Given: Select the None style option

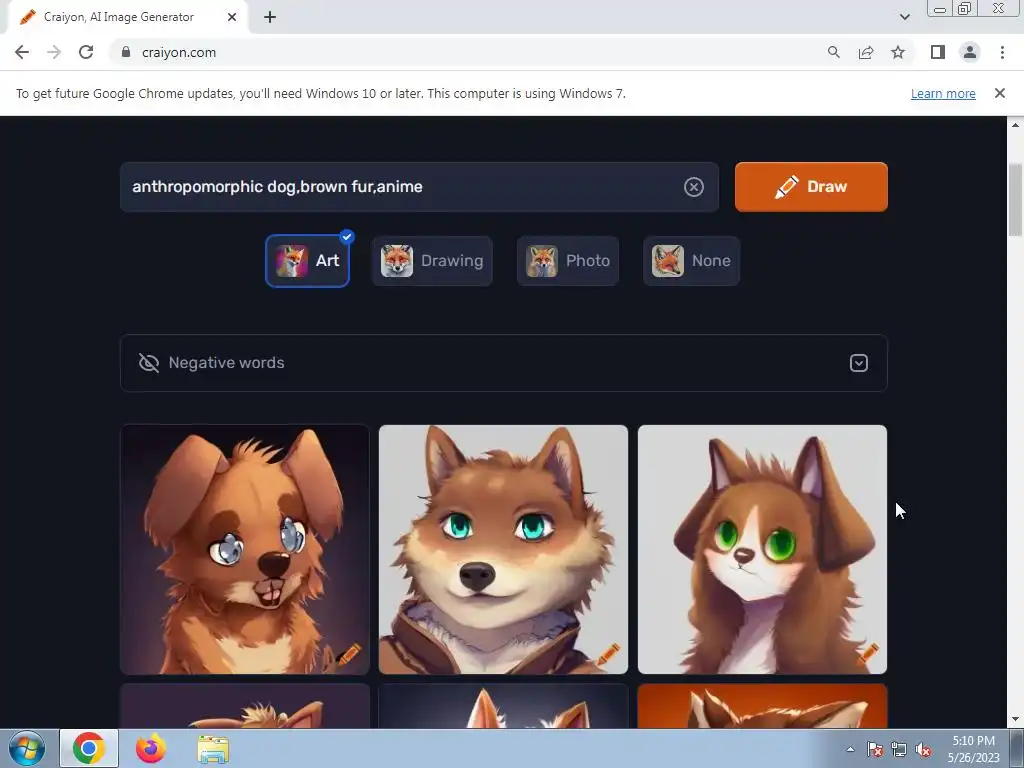Looking at the screenshot, I should (x=691, y=261).
